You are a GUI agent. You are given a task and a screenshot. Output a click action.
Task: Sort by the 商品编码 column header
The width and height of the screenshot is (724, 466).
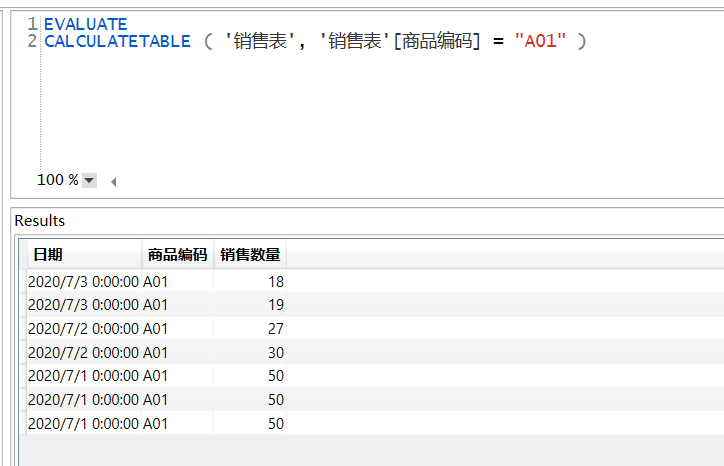[x=178, y=254]
